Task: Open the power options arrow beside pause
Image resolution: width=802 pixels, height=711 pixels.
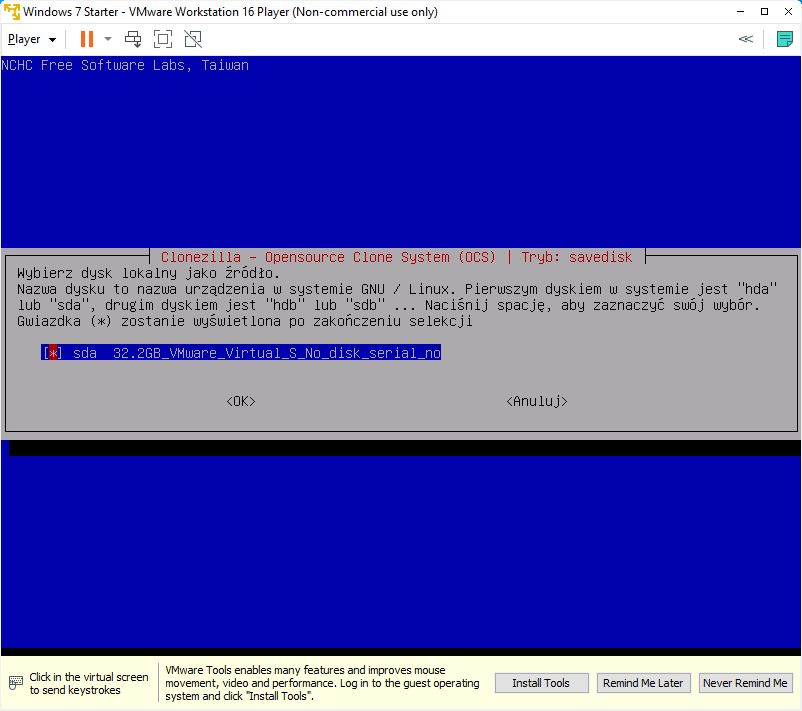Action: [x=108, y=39]
